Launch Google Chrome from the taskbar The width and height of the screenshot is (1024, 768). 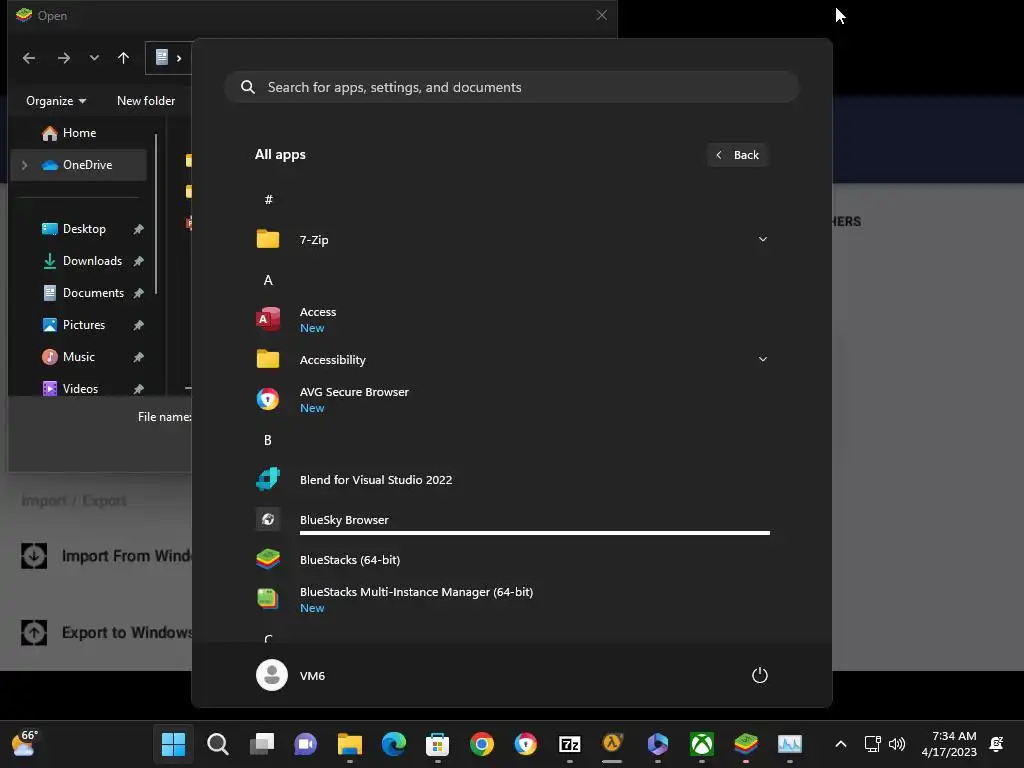[x=482, y=744]
